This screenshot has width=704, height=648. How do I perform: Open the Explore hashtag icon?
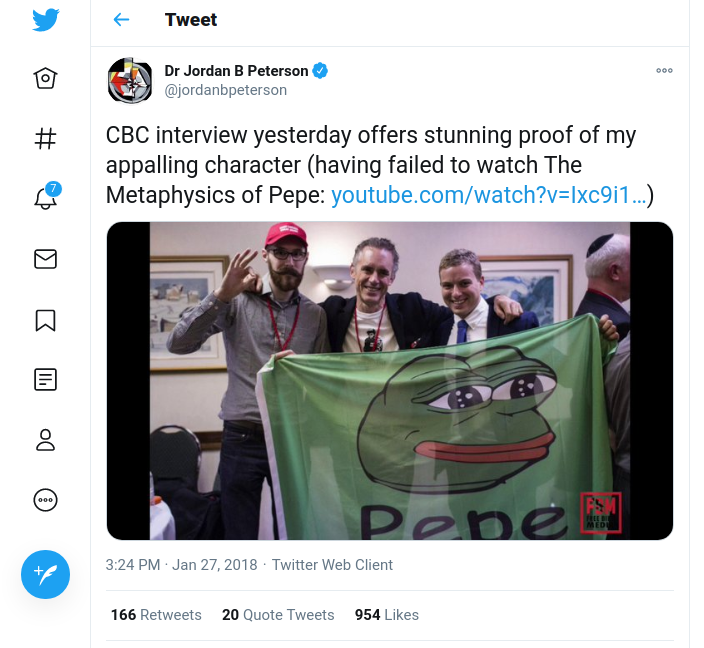45,138
